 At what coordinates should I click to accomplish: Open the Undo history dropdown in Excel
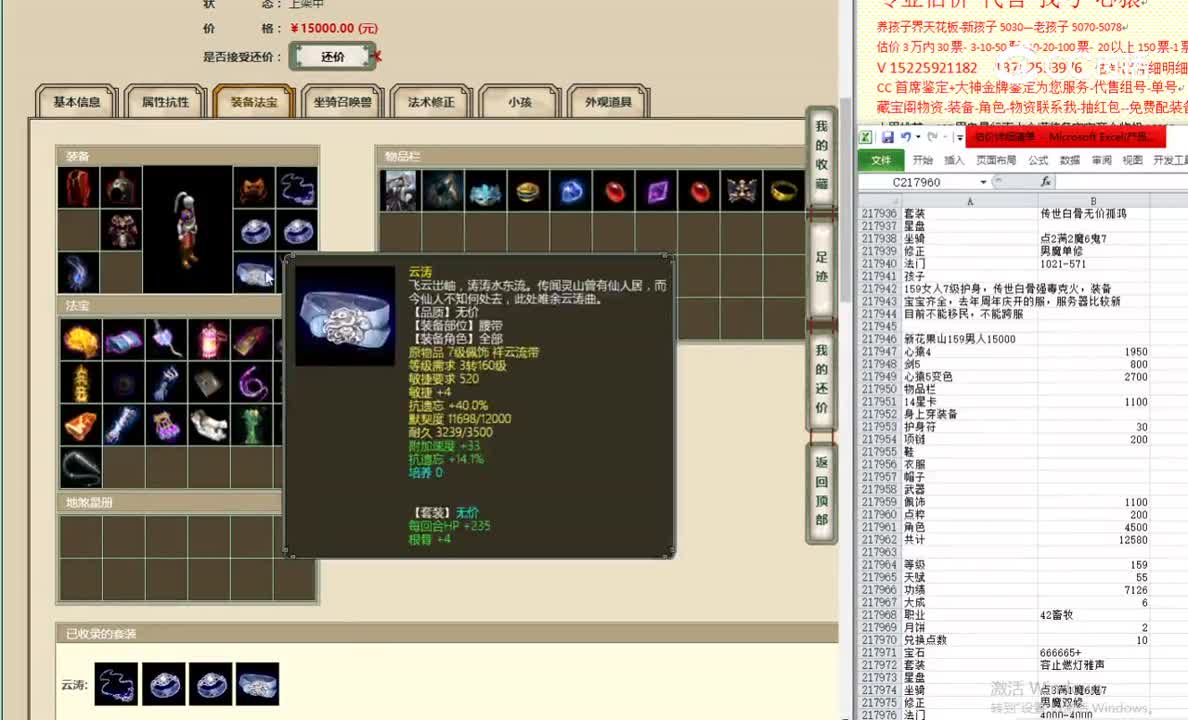[918, 137]
